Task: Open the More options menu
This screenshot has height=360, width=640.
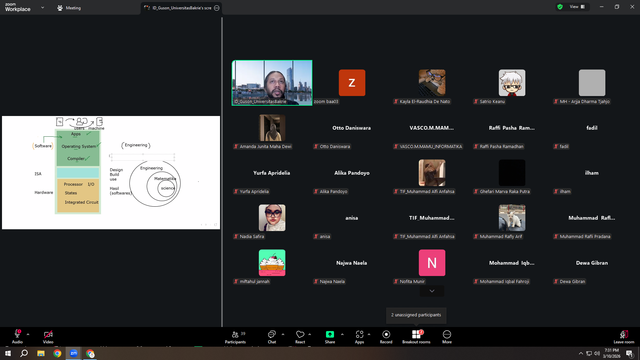Action: pyautogui.click(x=447, y=337)
